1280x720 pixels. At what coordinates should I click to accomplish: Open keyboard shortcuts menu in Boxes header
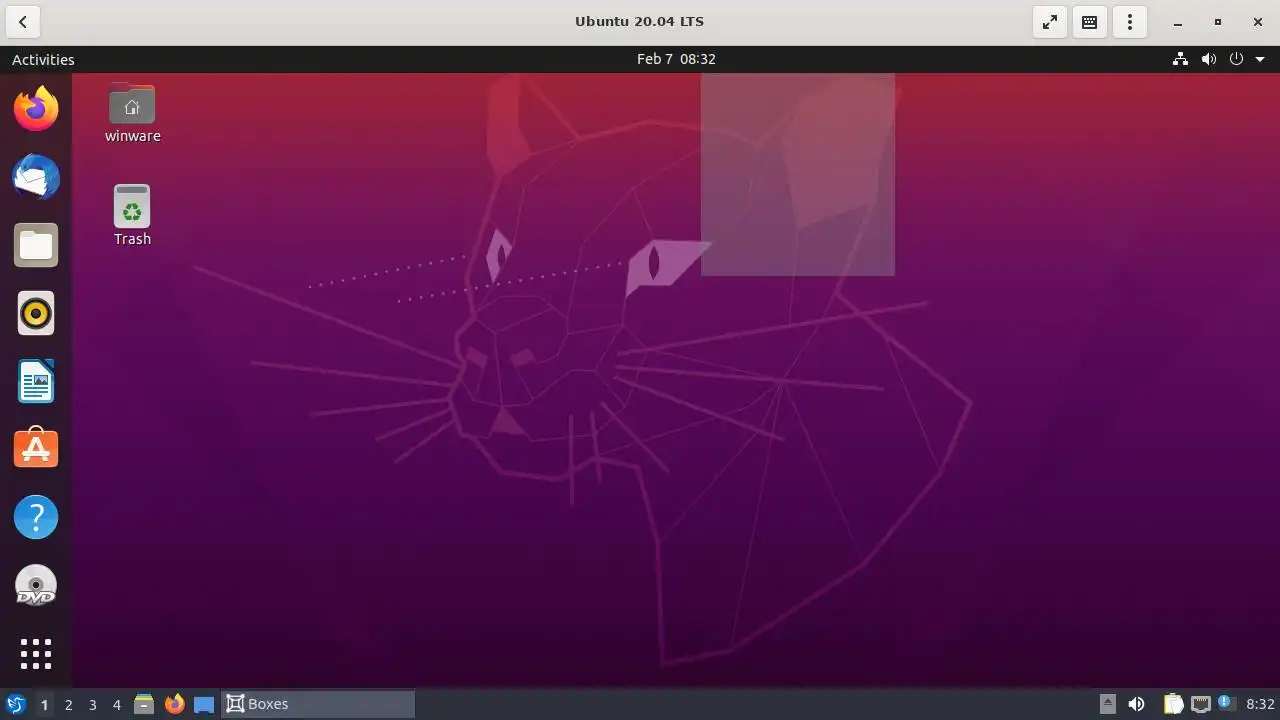tap(1090, 21)
